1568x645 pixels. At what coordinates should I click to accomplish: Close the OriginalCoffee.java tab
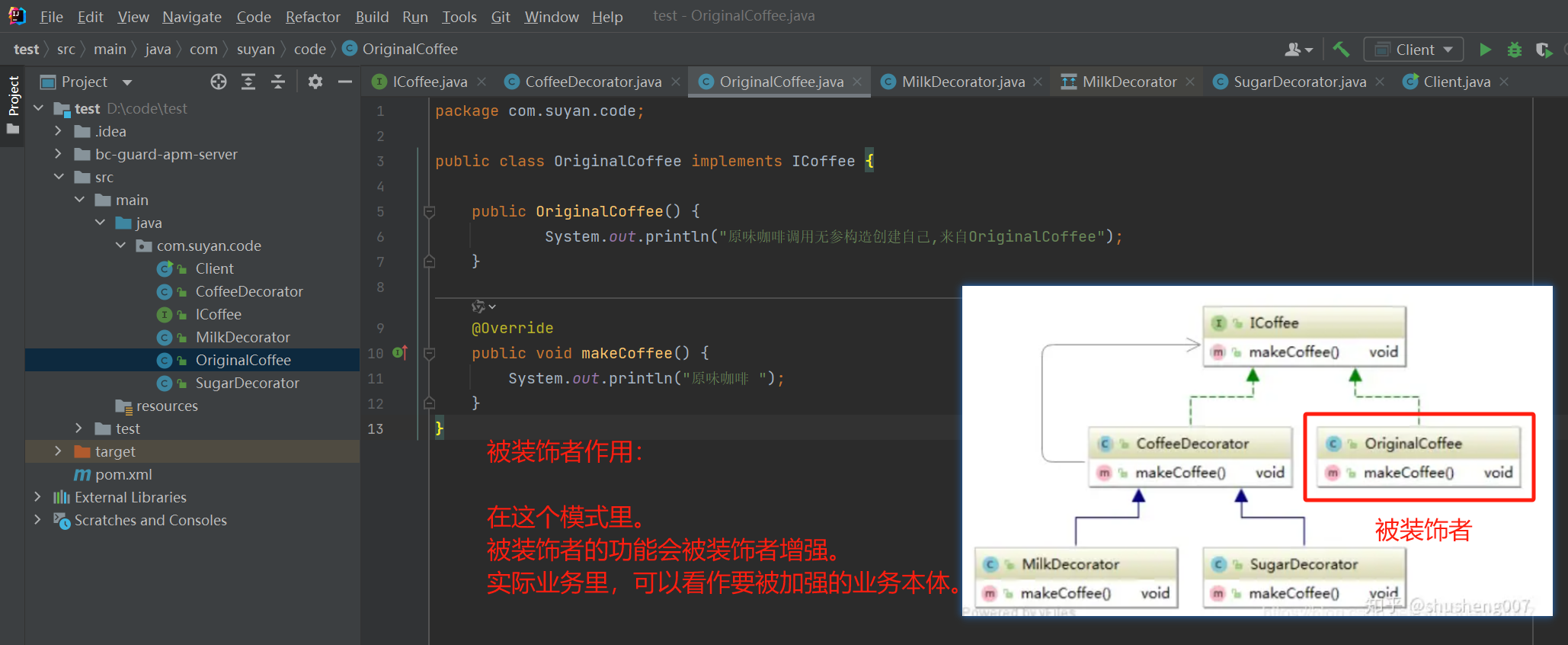coord(857,82)
